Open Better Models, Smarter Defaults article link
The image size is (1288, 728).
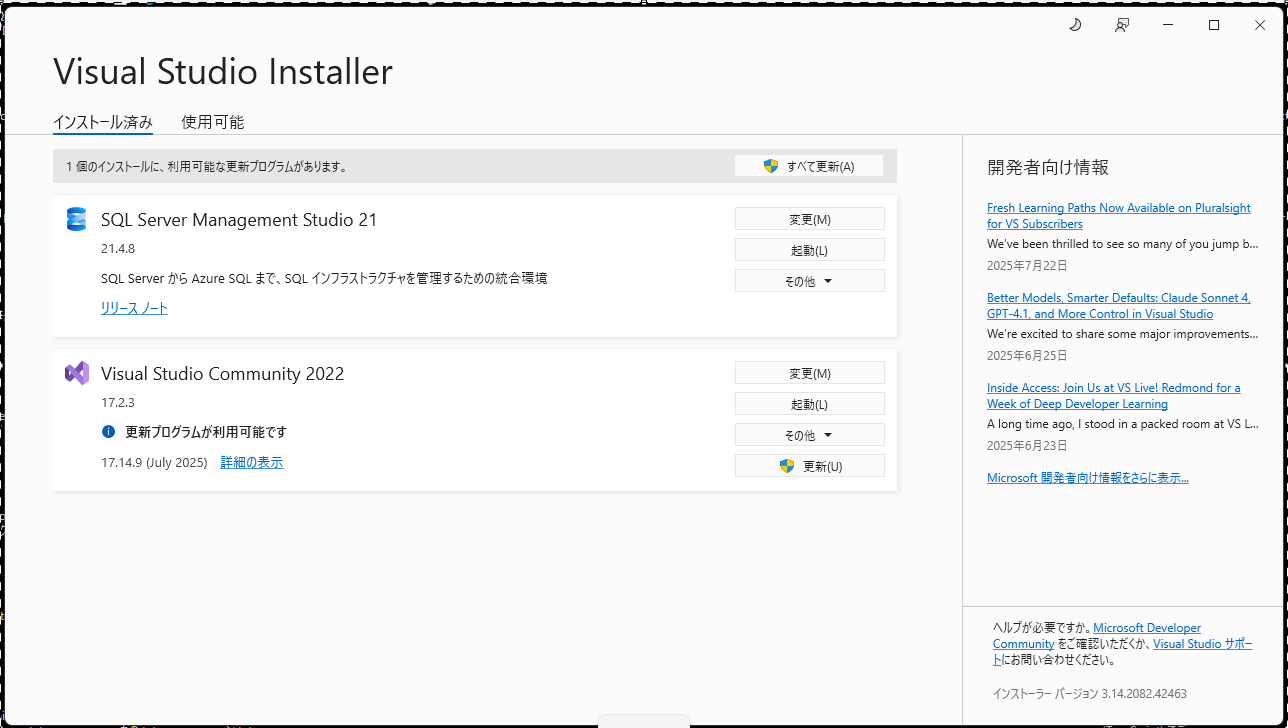tap(1118, 306)
